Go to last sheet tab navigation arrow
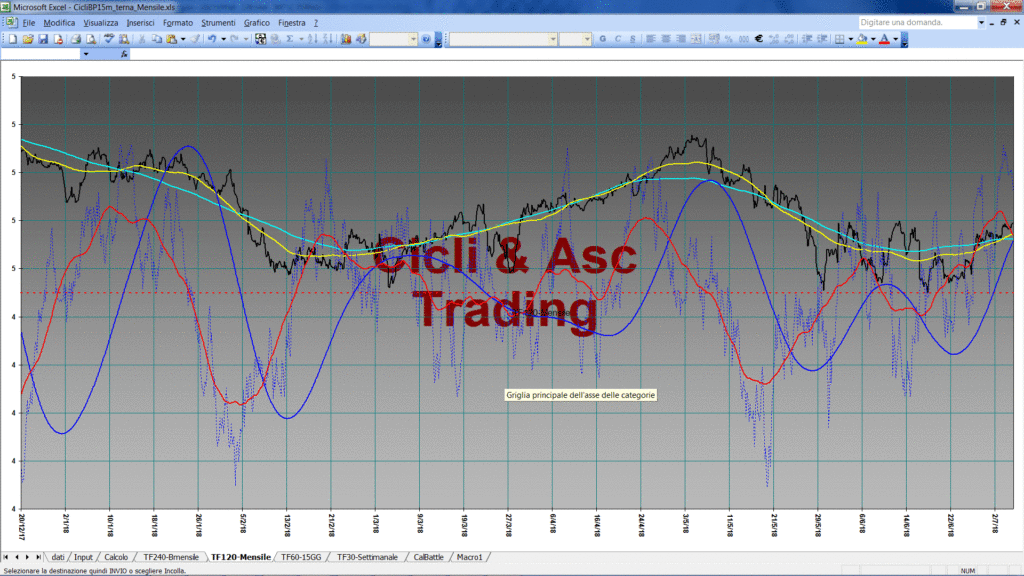 [38, 557]
